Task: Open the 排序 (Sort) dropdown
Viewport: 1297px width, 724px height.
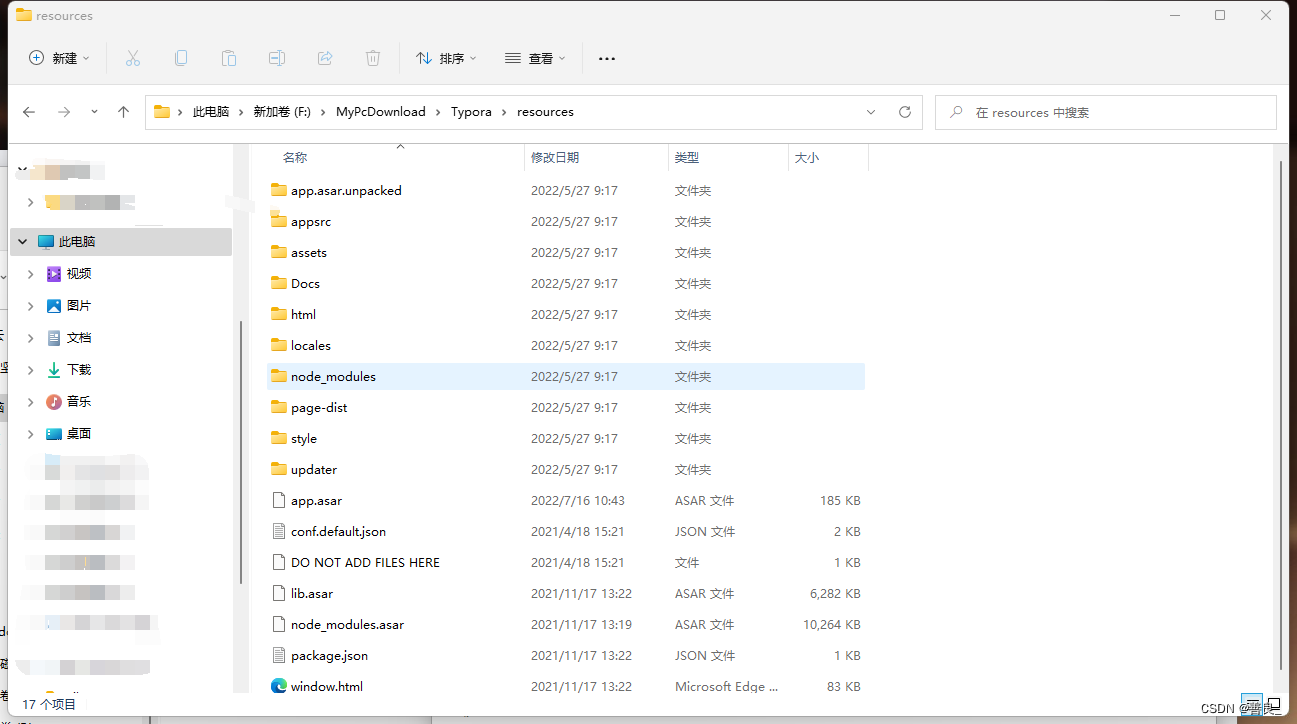Action: pyautogui.click(x=446, y=58)
